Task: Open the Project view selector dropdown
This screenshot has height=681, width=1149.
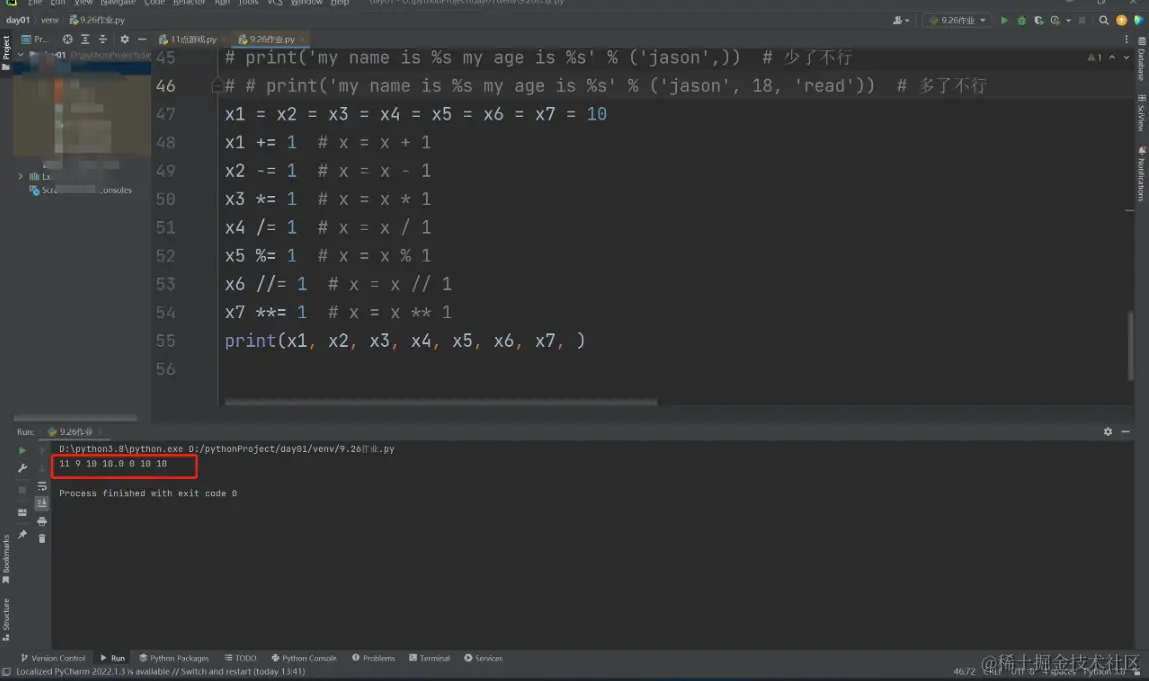Action: (34, 39)
